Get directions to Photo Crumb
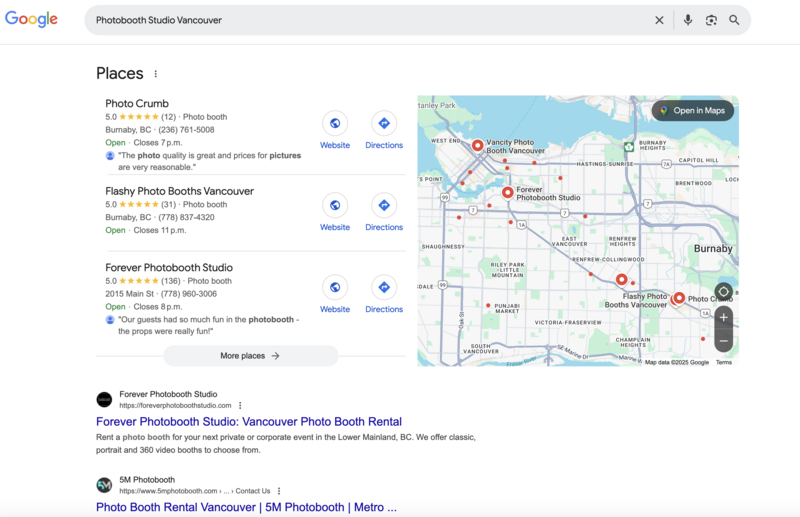This screenshot has height=517, width=800. (x=384, y=123)
